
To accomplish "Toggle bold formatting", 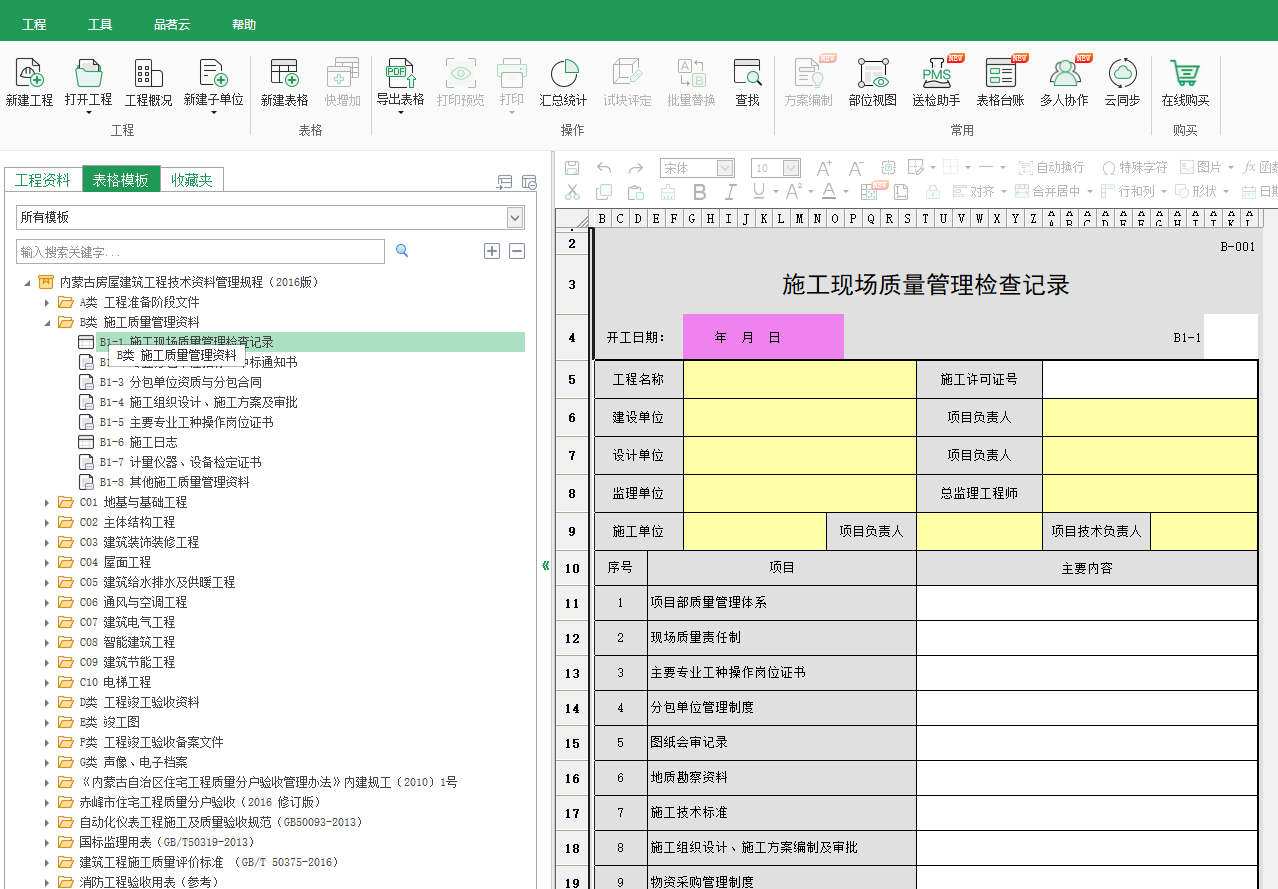I will pos(699,192).
